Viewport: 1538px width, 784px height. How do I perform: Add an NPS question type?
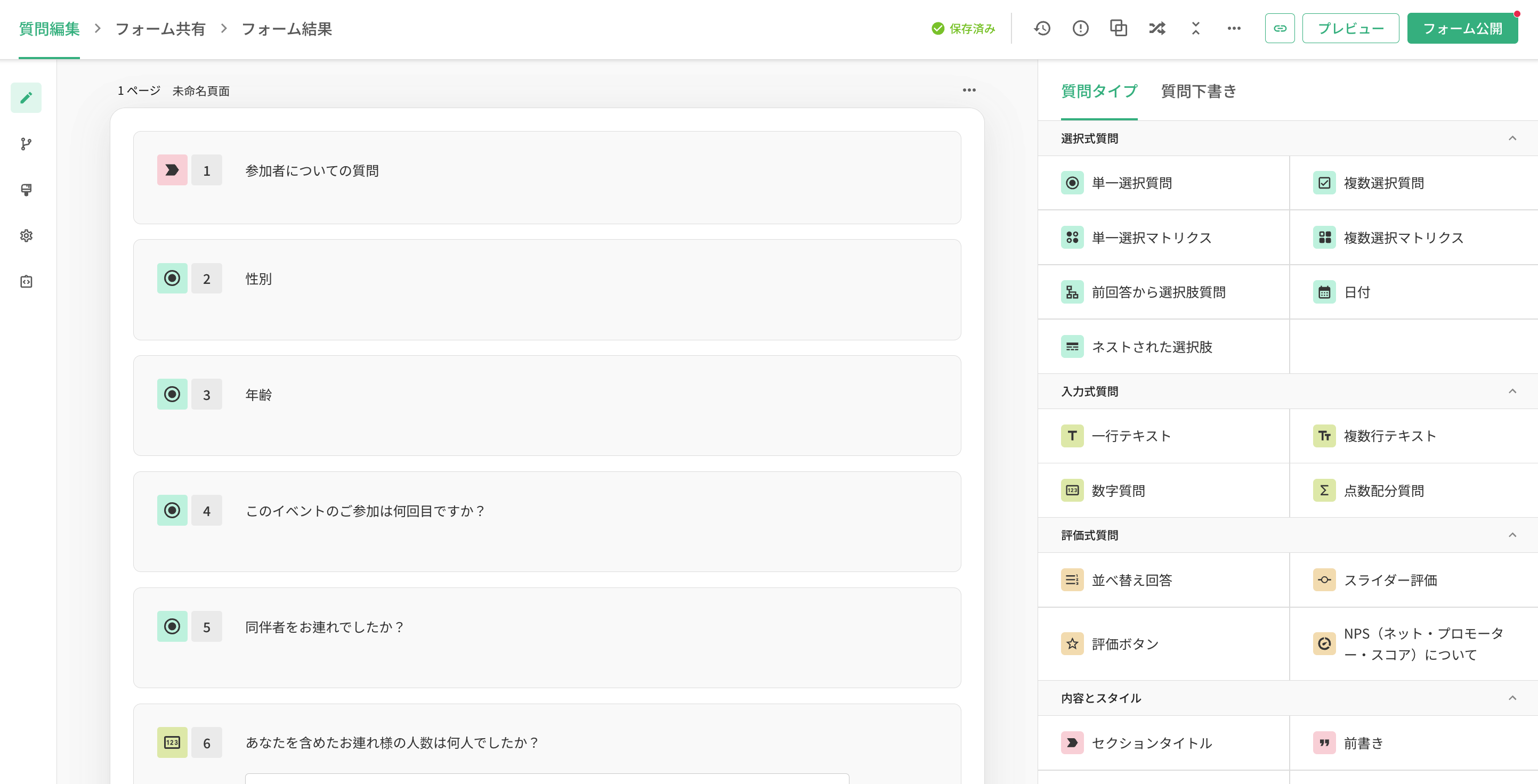click(1414, 644)
